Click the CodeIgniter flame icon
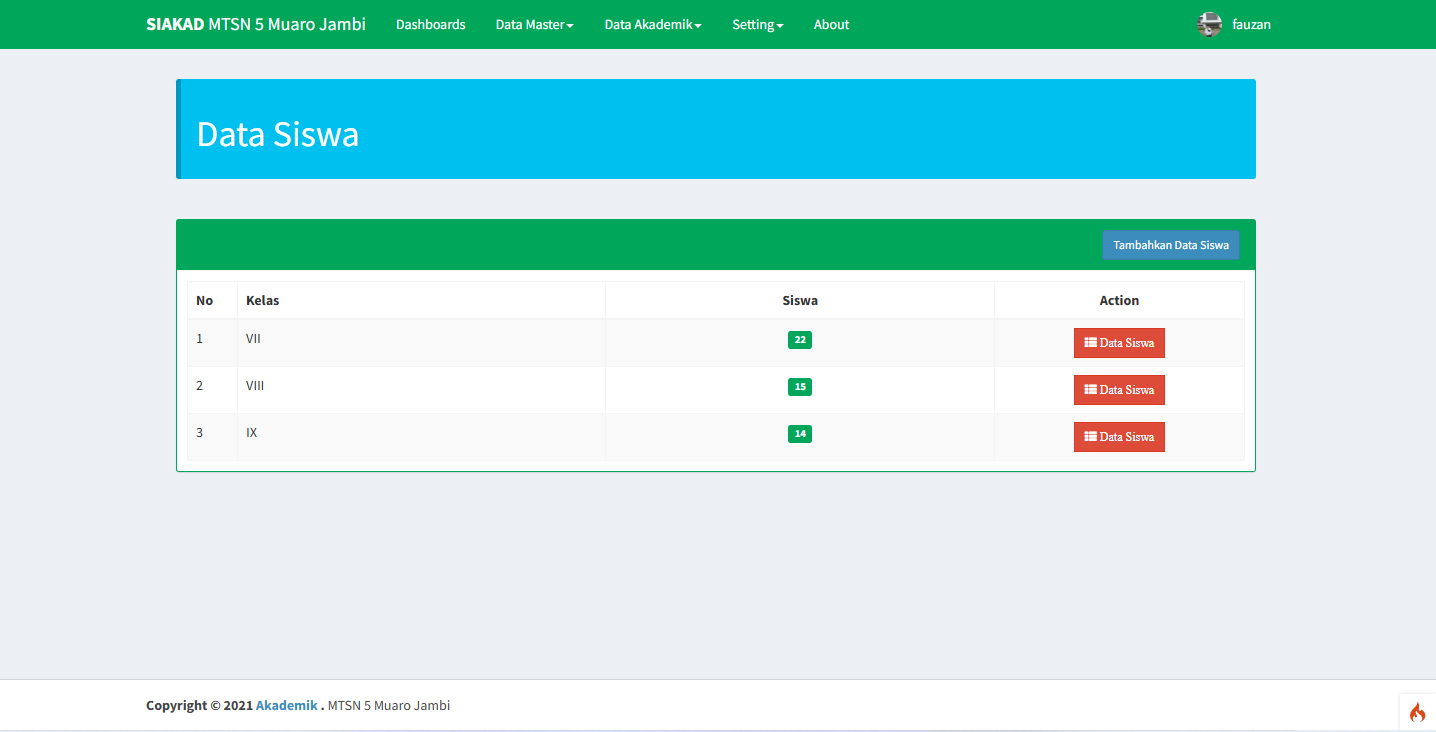Screen dimensions: 1436x732 pos(1417,712)
